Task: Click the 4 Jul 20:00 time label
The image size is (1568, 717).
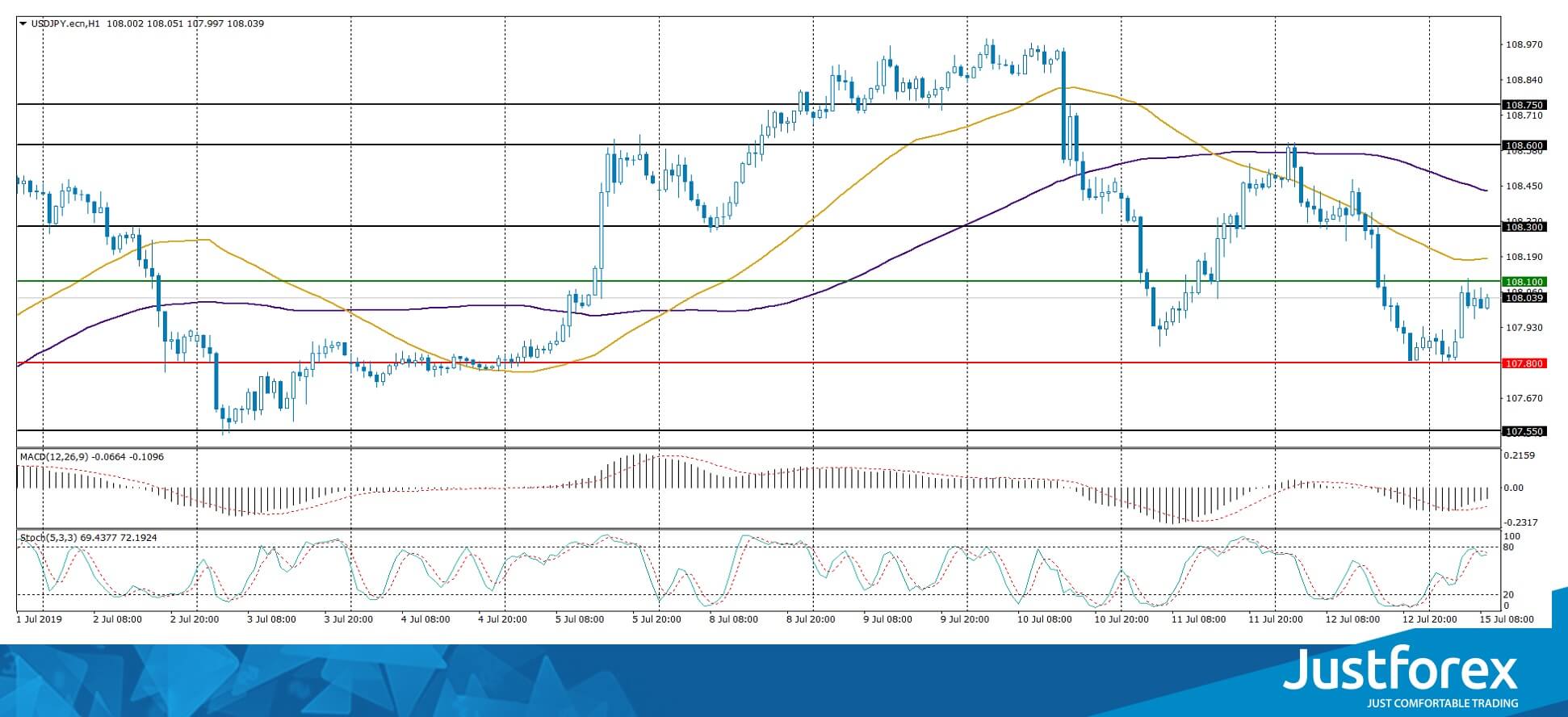Action: point(502,619)
